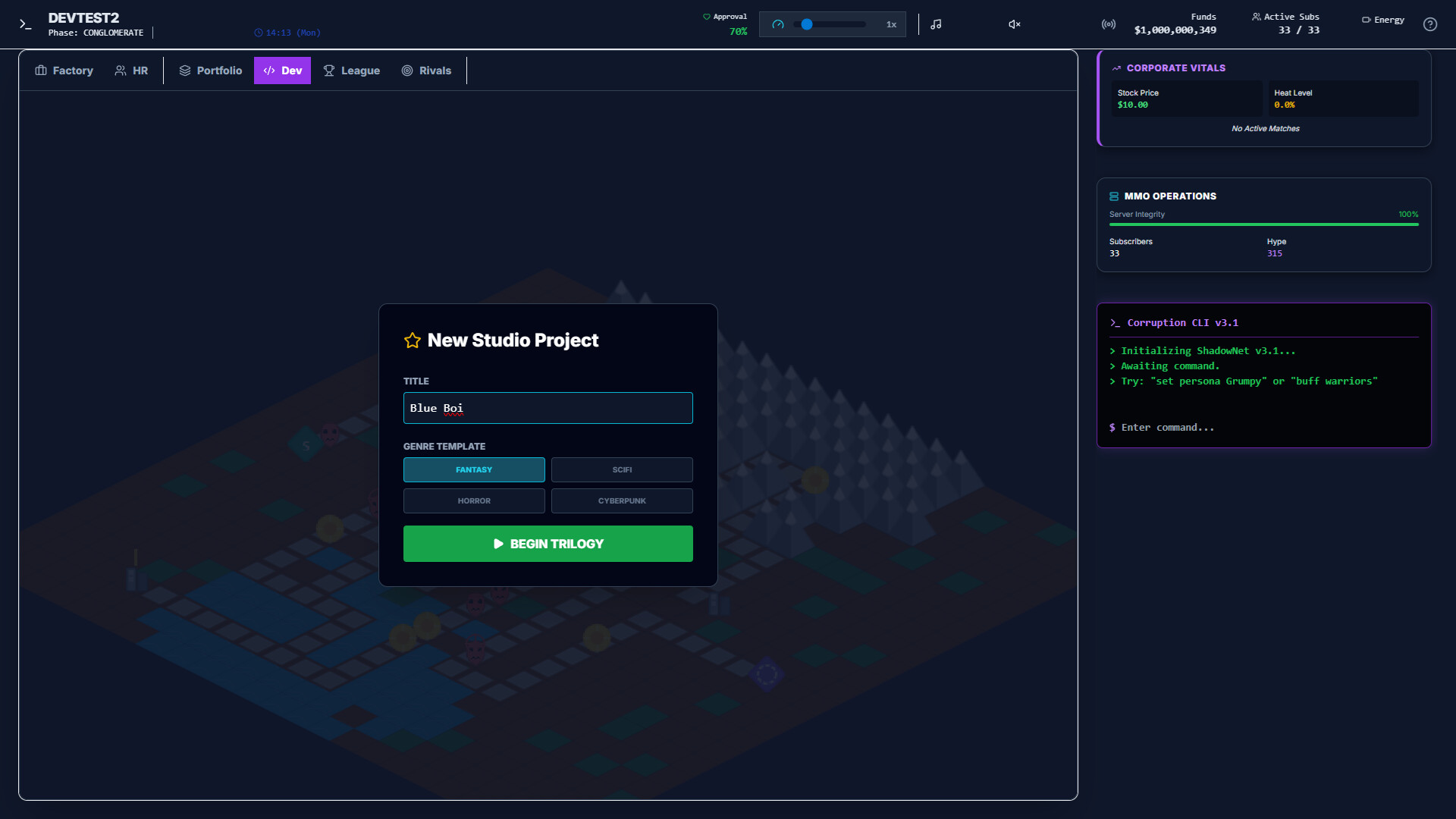This screenshot has height=819, width=1456.
Task: Click the BEGIN TRILOGY button
Action: 548,543
